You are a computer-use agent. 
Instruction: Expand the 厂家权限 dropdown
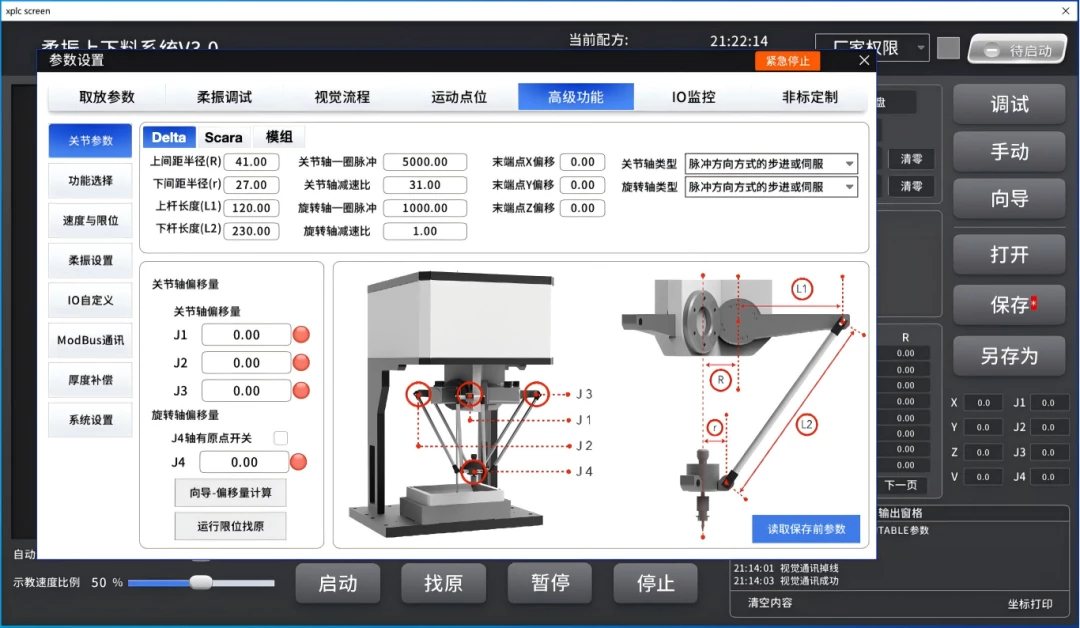(x=872, y=48)
